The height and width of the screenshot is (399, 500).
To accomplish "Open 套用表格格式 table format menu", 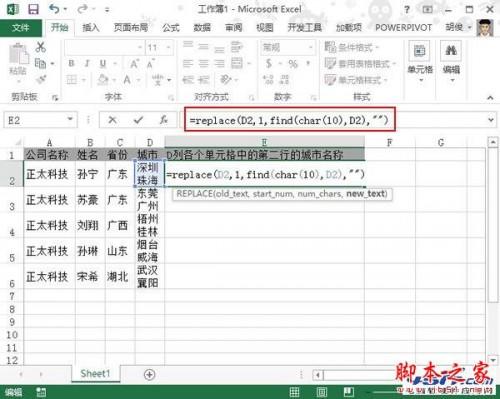I will click(x=360, y=63).
